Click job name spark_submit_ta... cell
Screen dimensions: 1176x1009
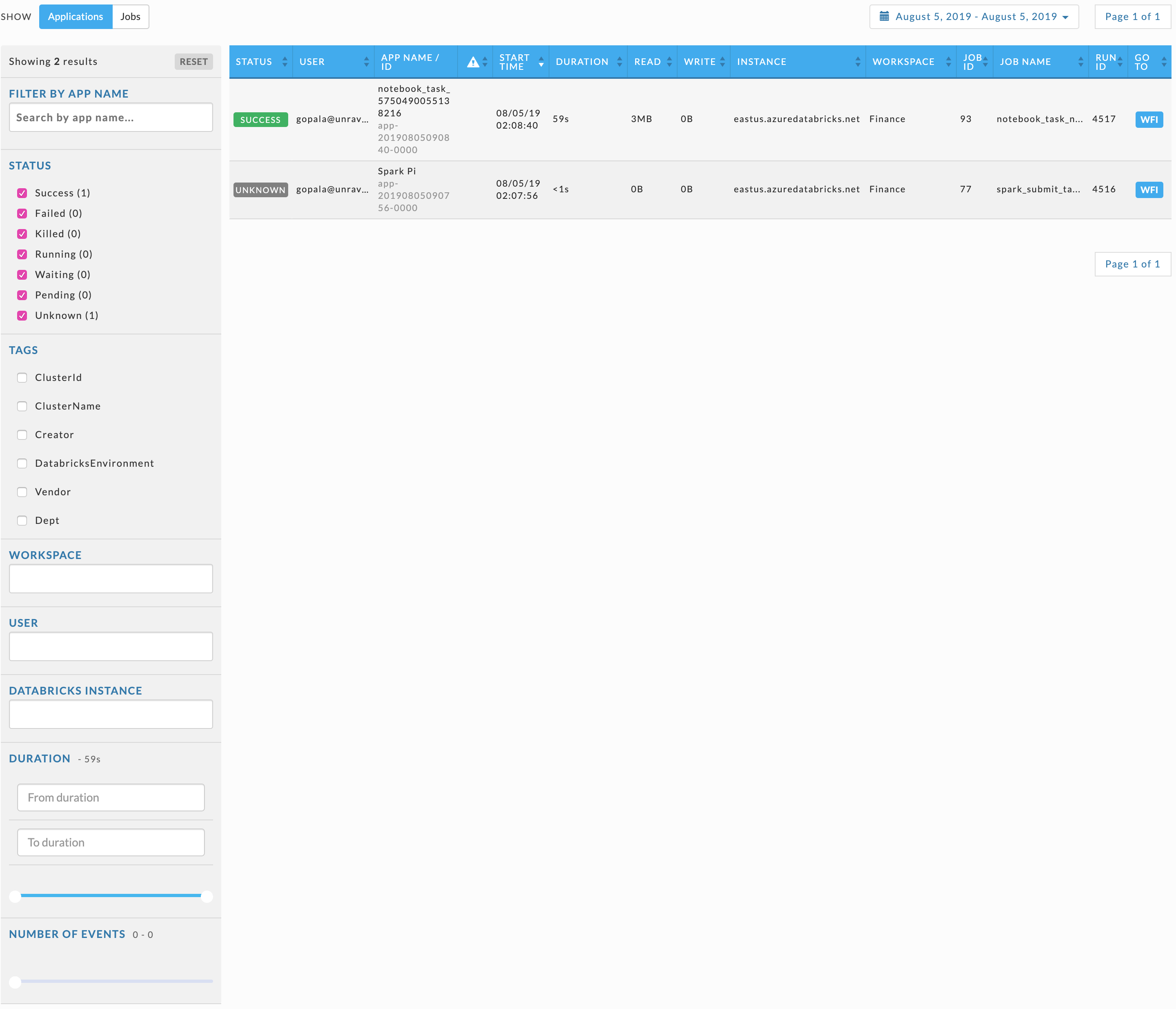tap(1038, 189)
